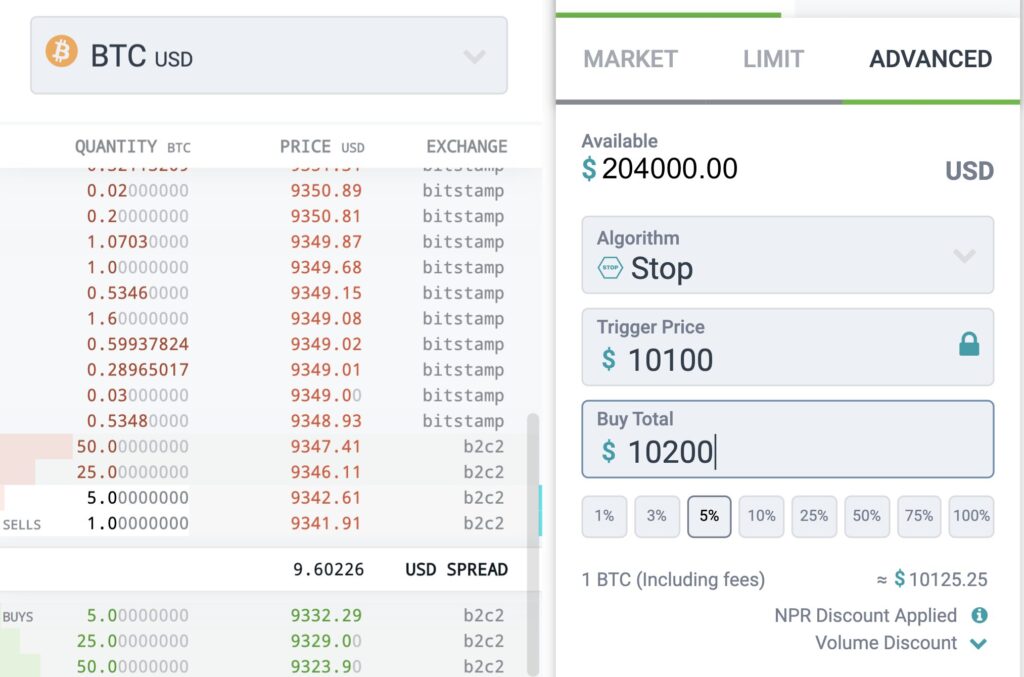Image resolution: width=1024 pixels, height=677 pixels.
Task: Choose the 3% amount button
Action: [x=656, y=516]
